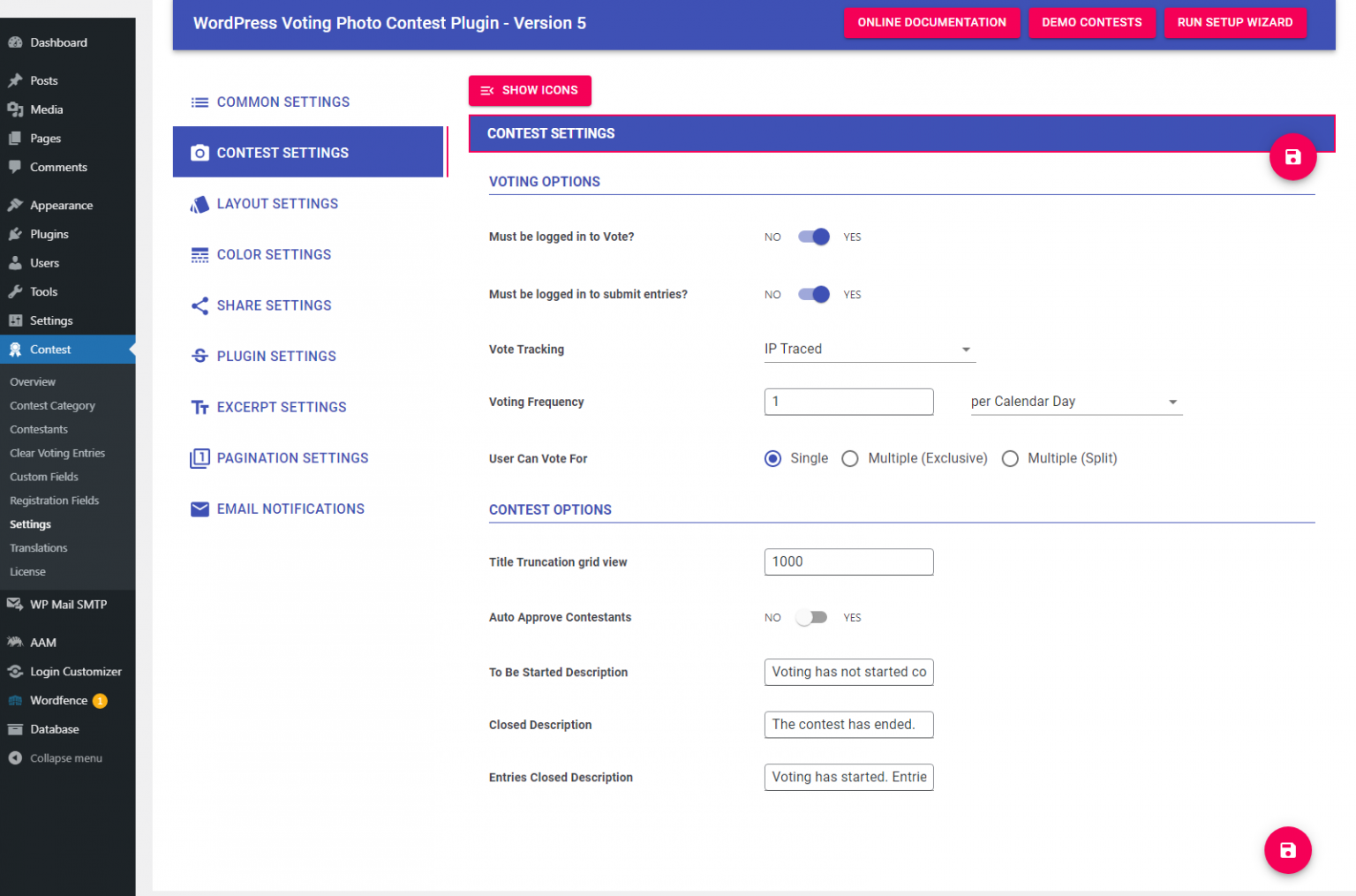The height and width of the screenshot is (896, 1356).
Task: Click the Common Settings list icon
Action: tap(200, 102)
